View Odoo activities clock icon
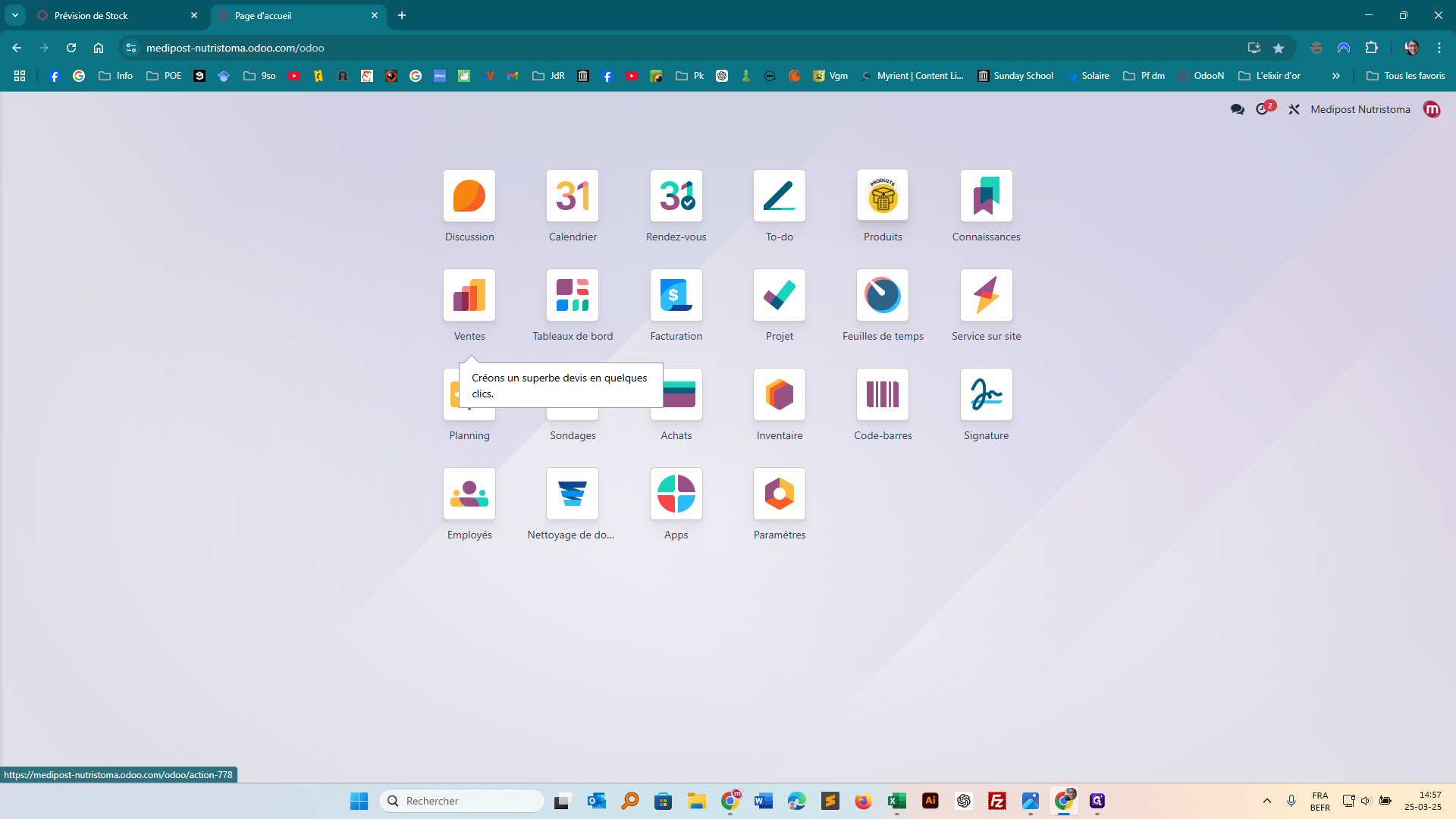1456x819 pixels. click(1263, 109)
